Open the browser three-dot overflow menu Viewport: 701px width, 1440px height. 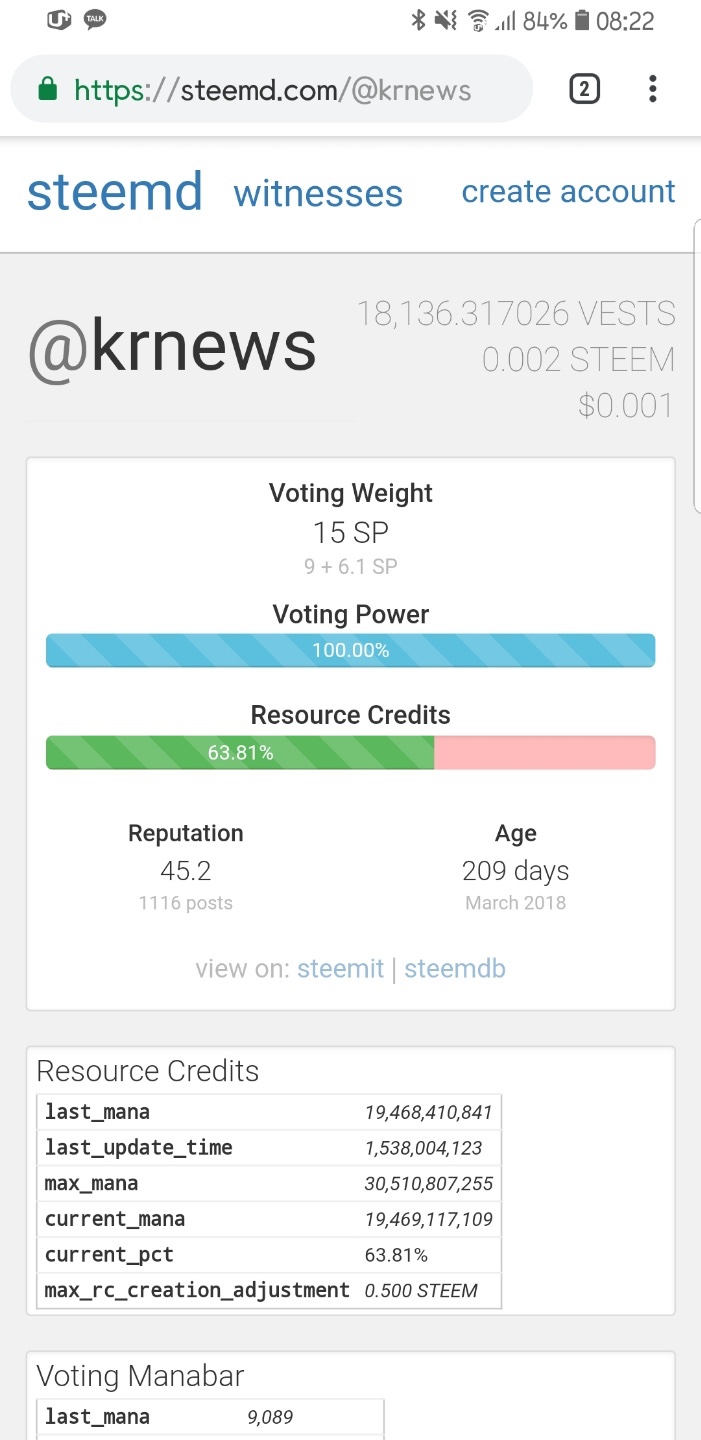click(x=652, y=90)
